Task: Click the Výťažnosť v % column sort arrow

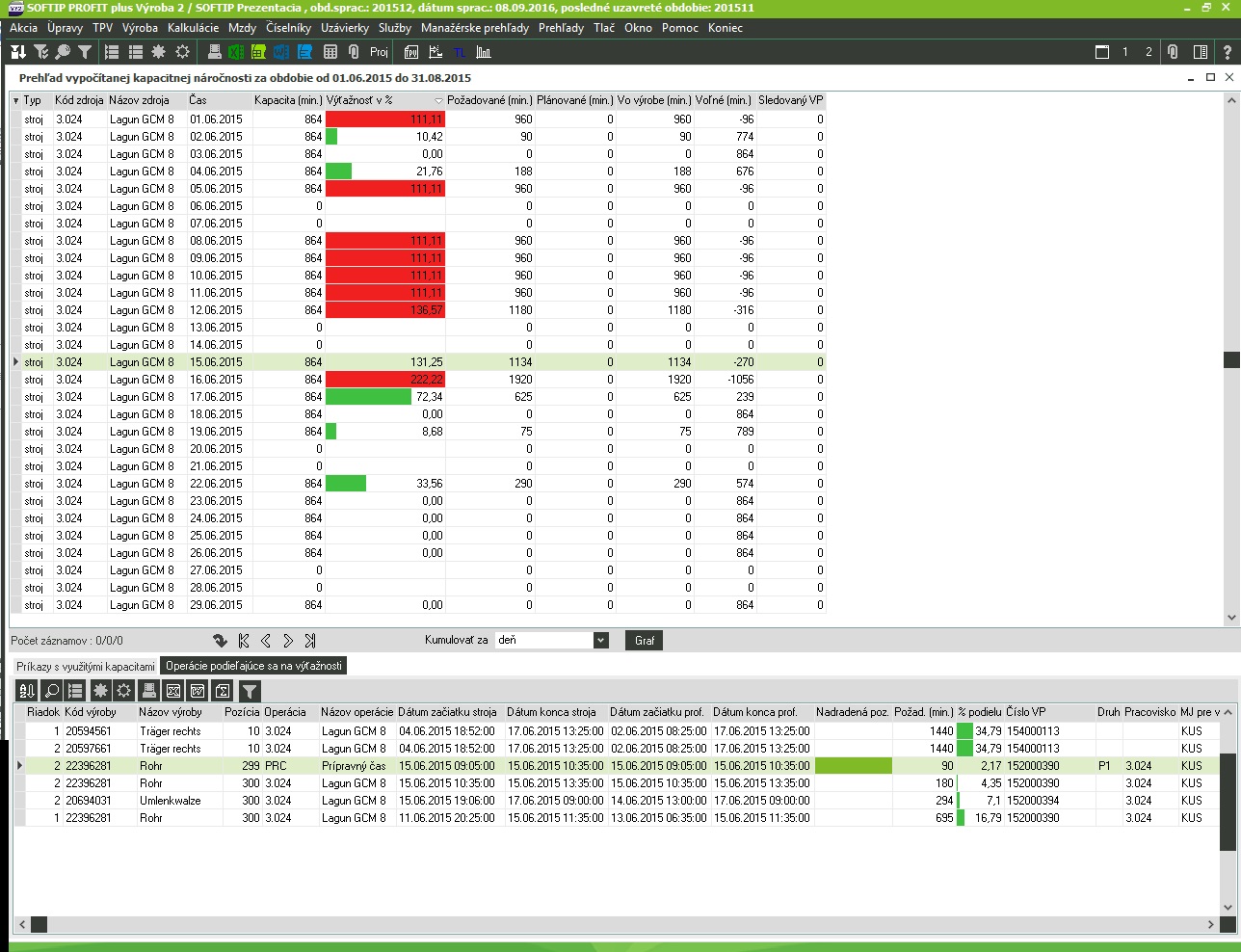Action: (438, 100)
